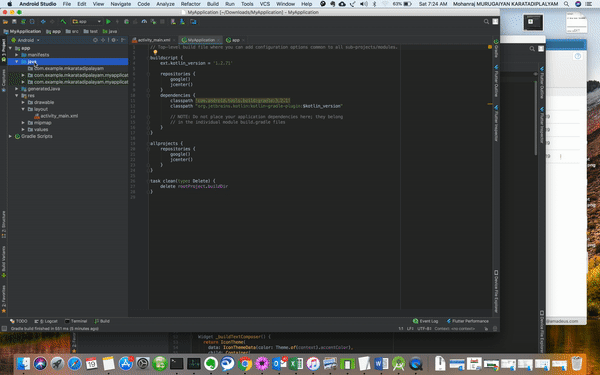Click the Flutter Performance button

468,321
